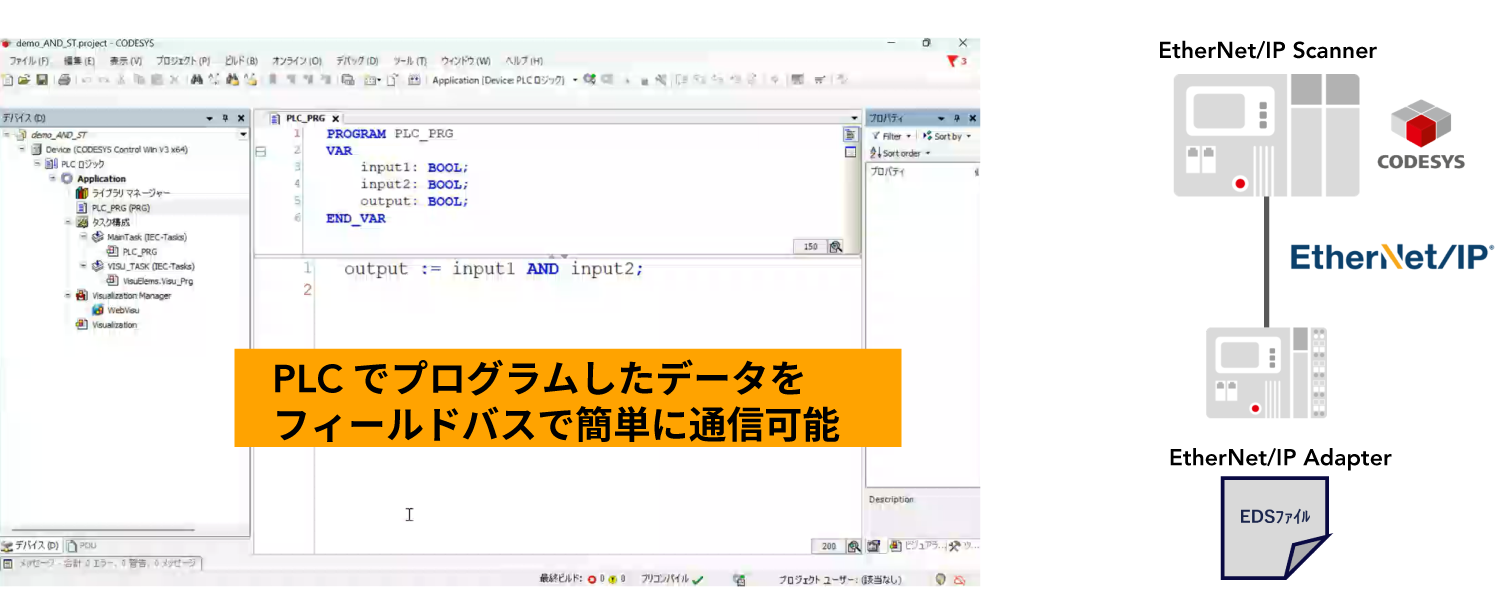Switch to the POU bottom tab

83,546
